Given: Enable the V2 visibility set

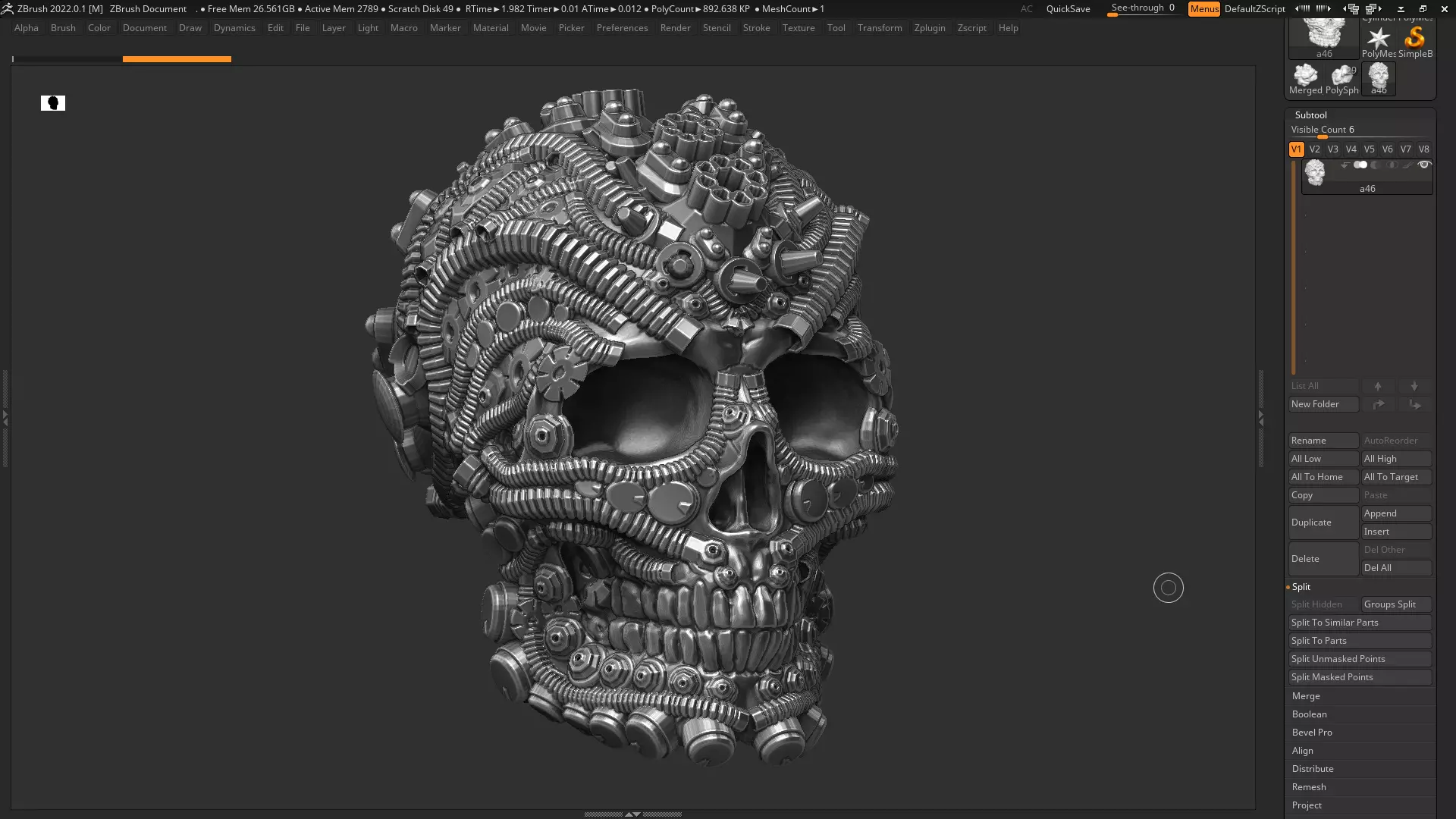Looking at the screenshot, I should pos(1314,149).
